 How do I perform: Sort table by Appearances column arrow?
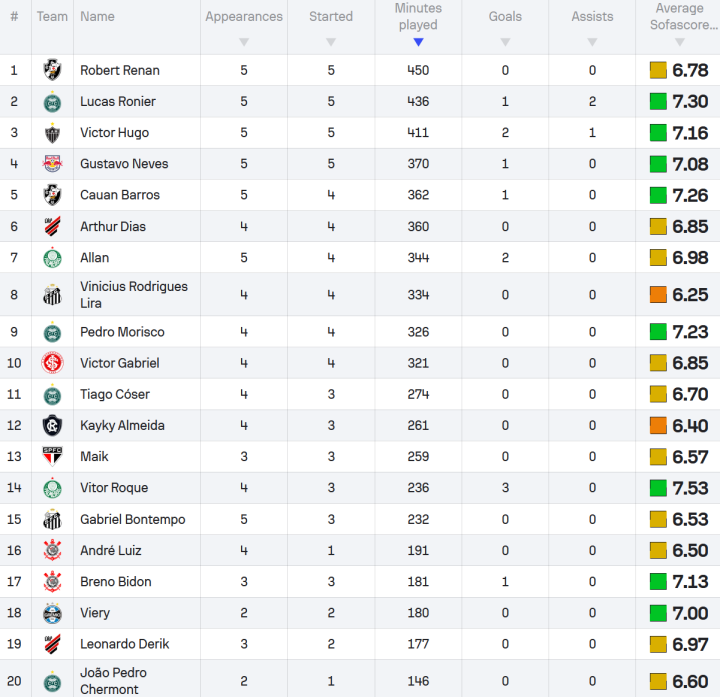click(244, 42)
